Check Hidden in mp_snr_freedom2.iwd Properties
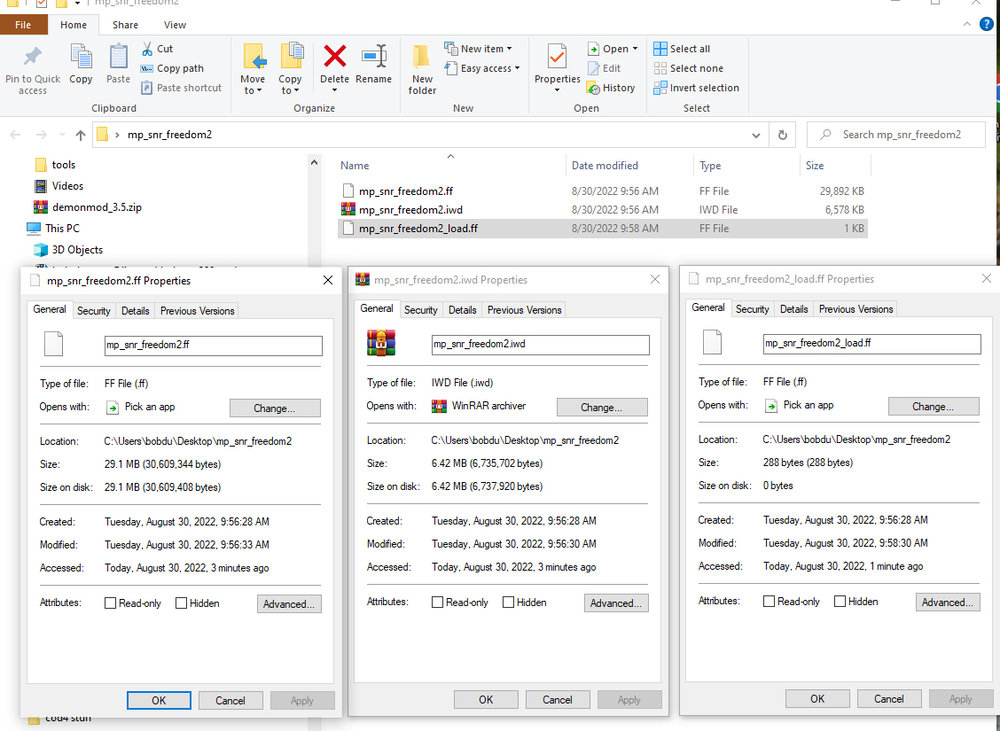 [508, 603]
